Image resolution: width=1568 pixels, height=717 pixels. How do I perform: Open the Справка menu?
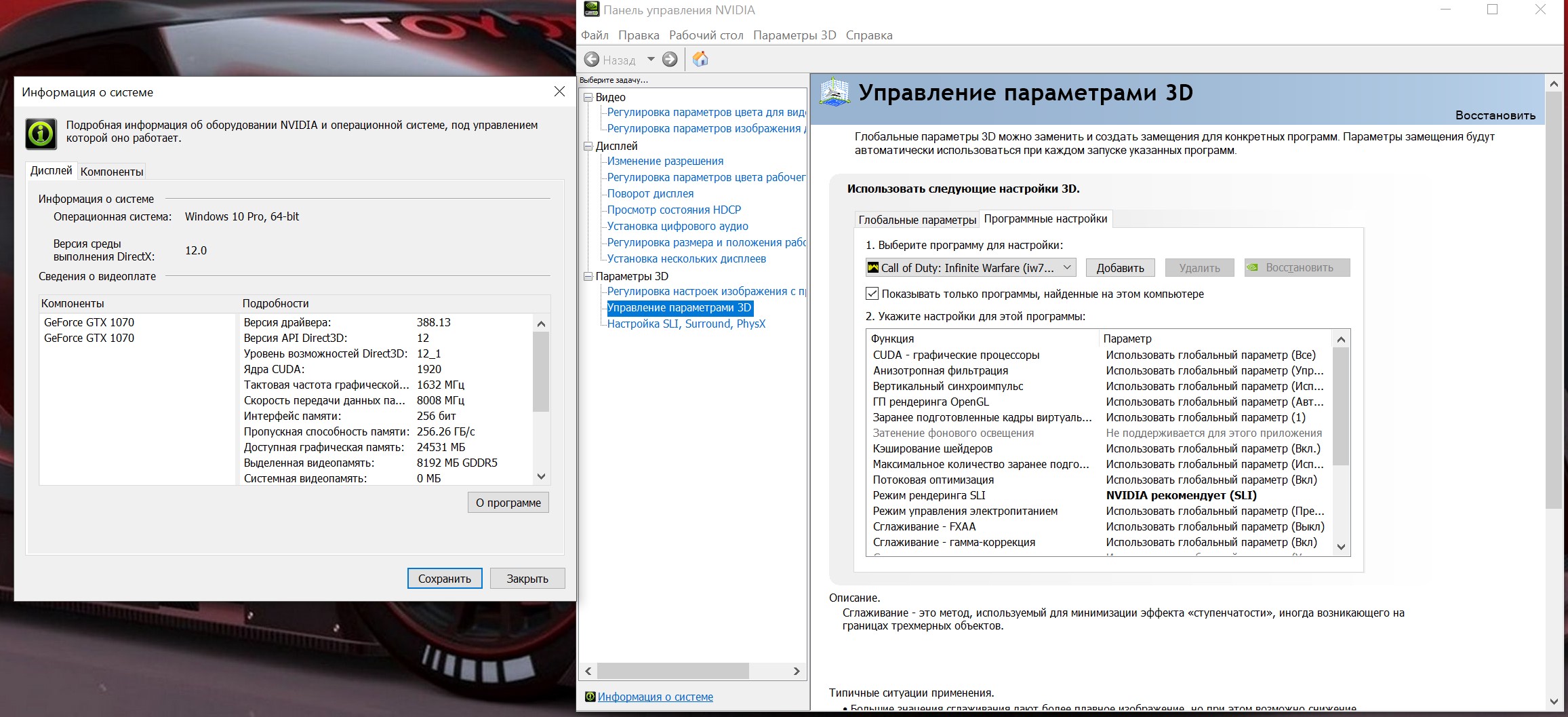pos(869,35)
